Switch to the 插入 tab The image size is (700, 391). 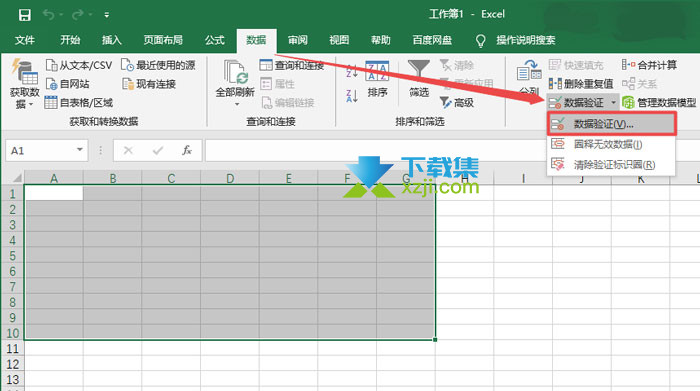[x=112, y=40]
